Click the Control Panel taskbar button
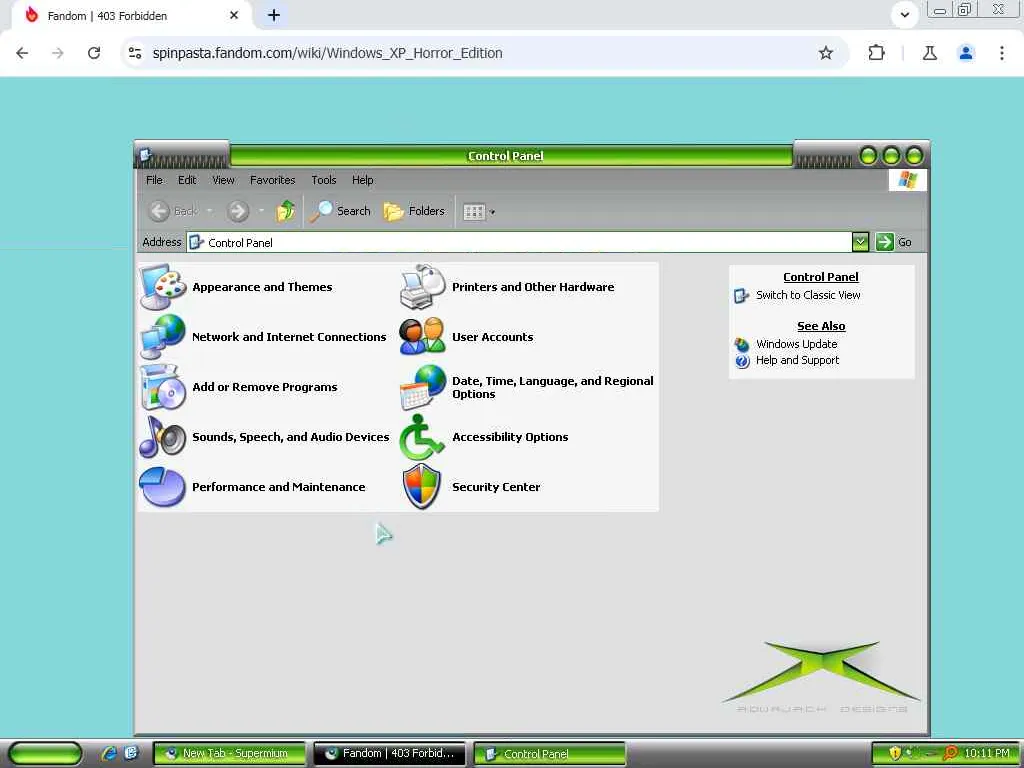1024x768 pixels. [x=549, y=754]
